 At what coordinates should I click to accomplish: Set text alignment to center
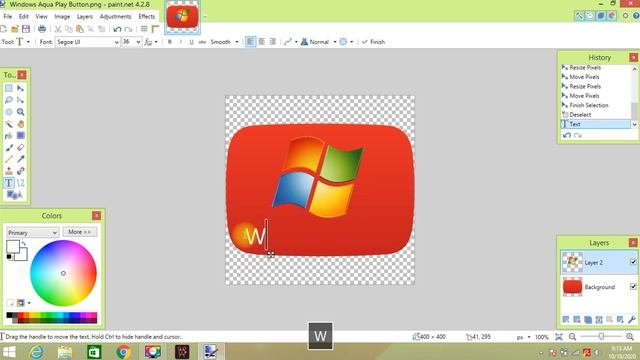tap(262, 42)
